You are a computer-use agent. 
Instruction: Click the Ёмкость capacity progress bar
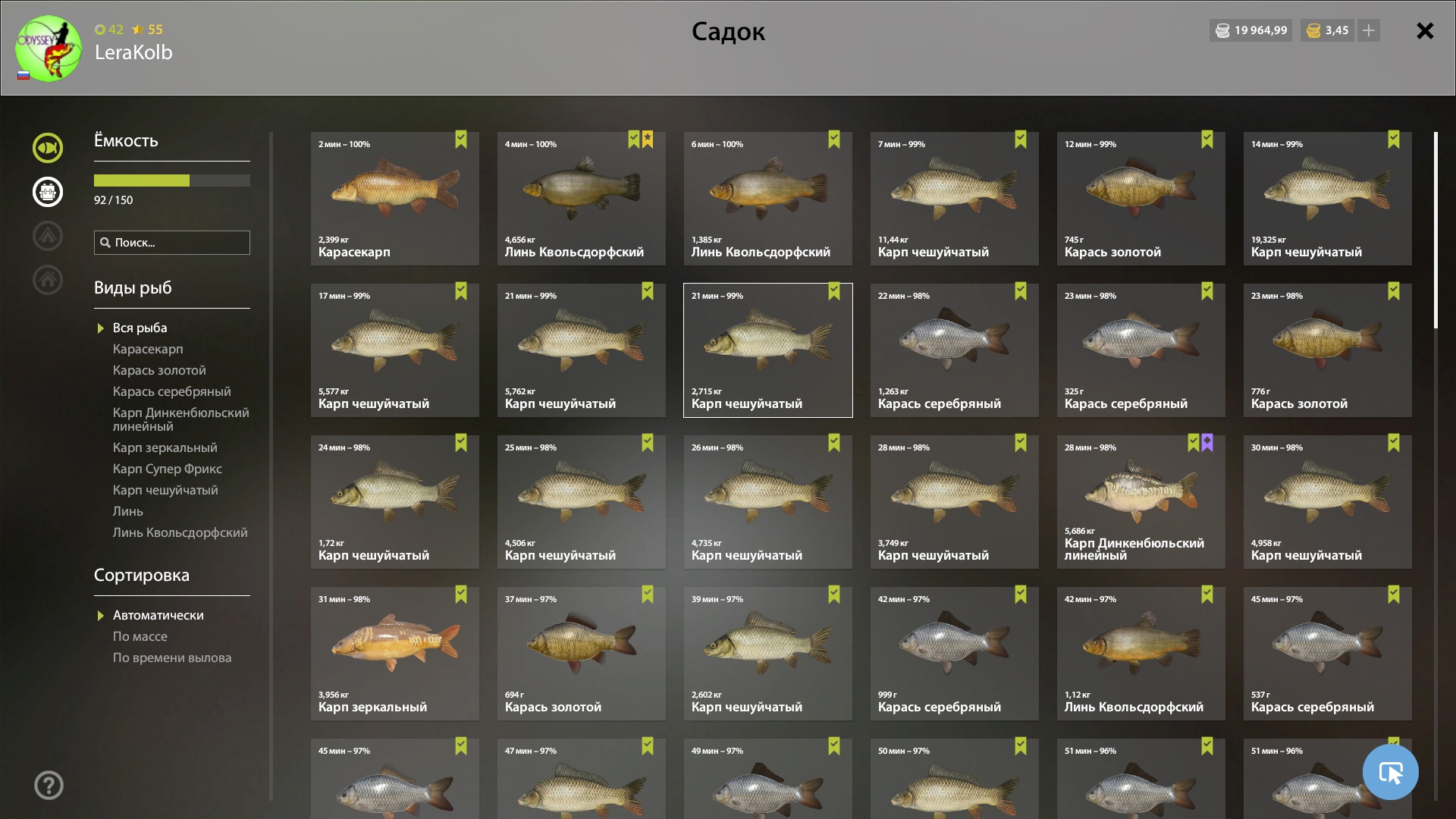[172, 180]
